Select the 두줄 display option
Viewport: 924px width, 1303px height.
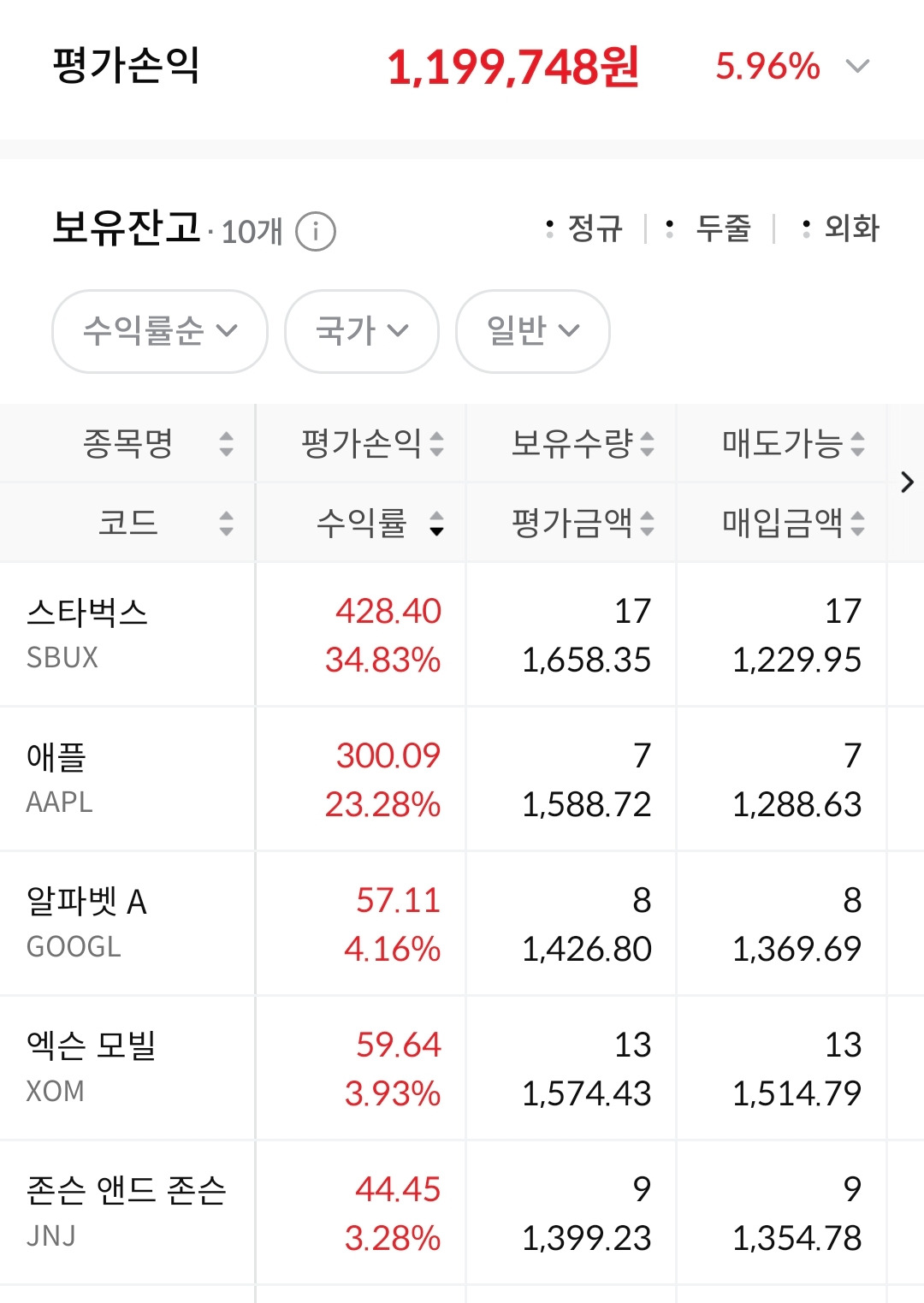[x=708, y=228]
